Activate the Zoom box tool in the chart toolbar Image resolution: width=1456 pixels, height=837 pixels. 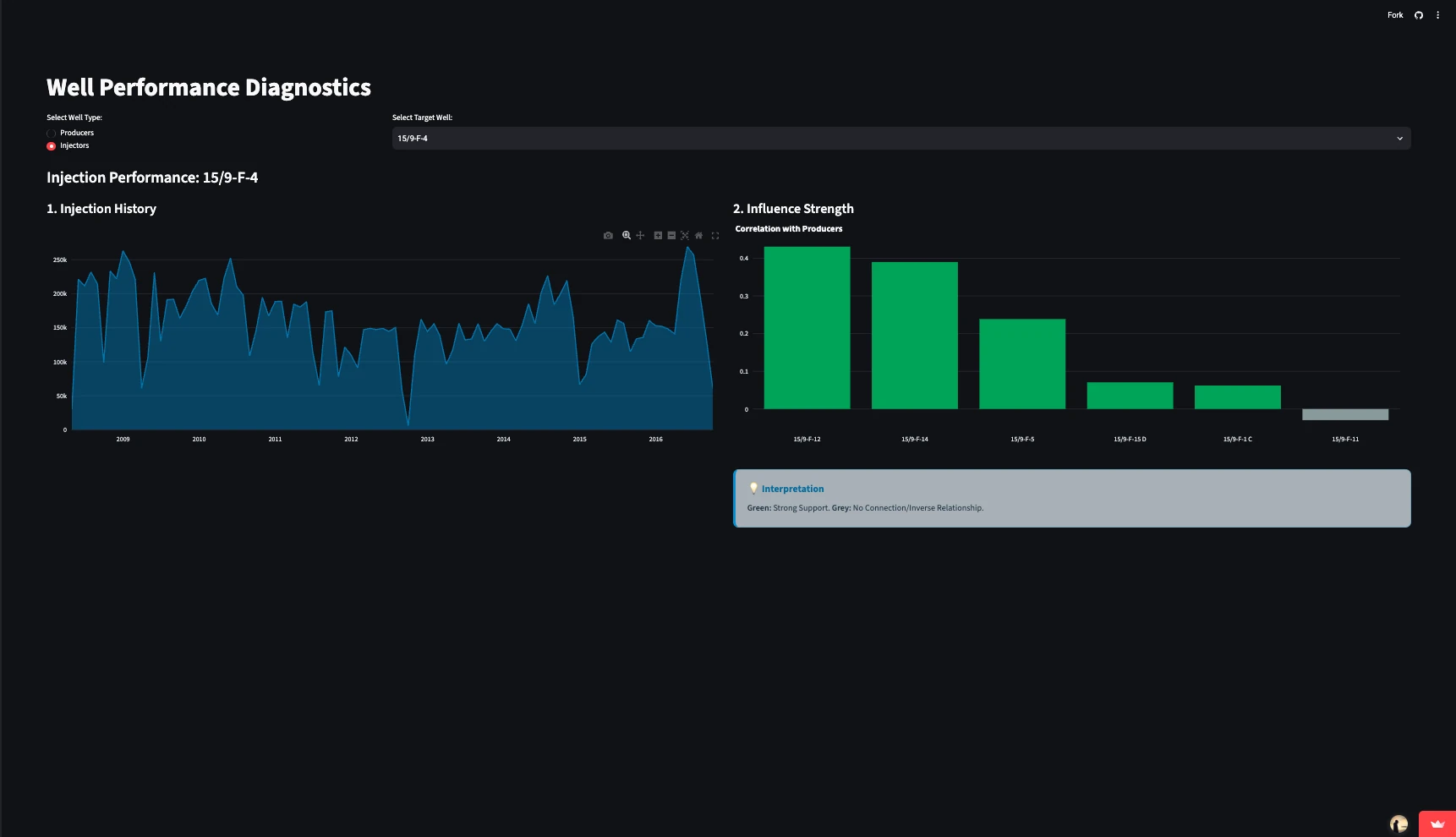coord(627,236)
